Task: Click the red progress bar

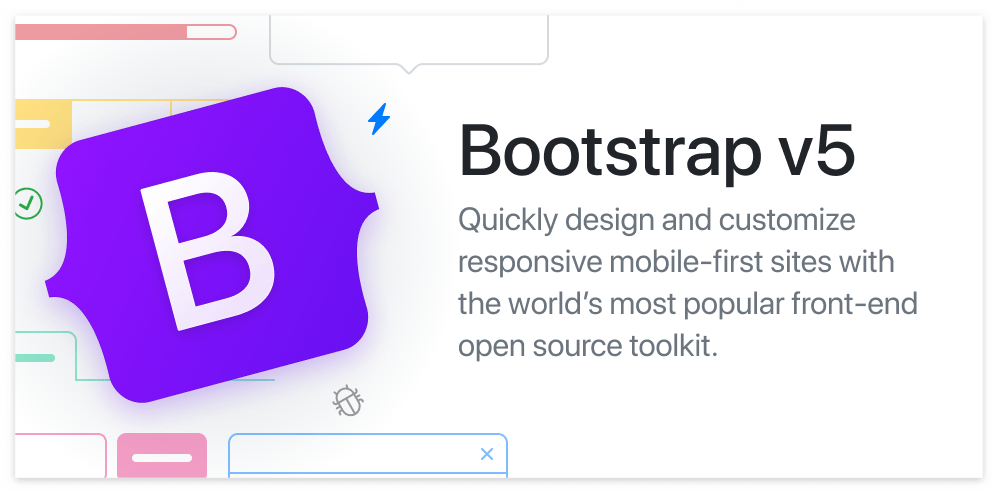Action: click(125, 32)
